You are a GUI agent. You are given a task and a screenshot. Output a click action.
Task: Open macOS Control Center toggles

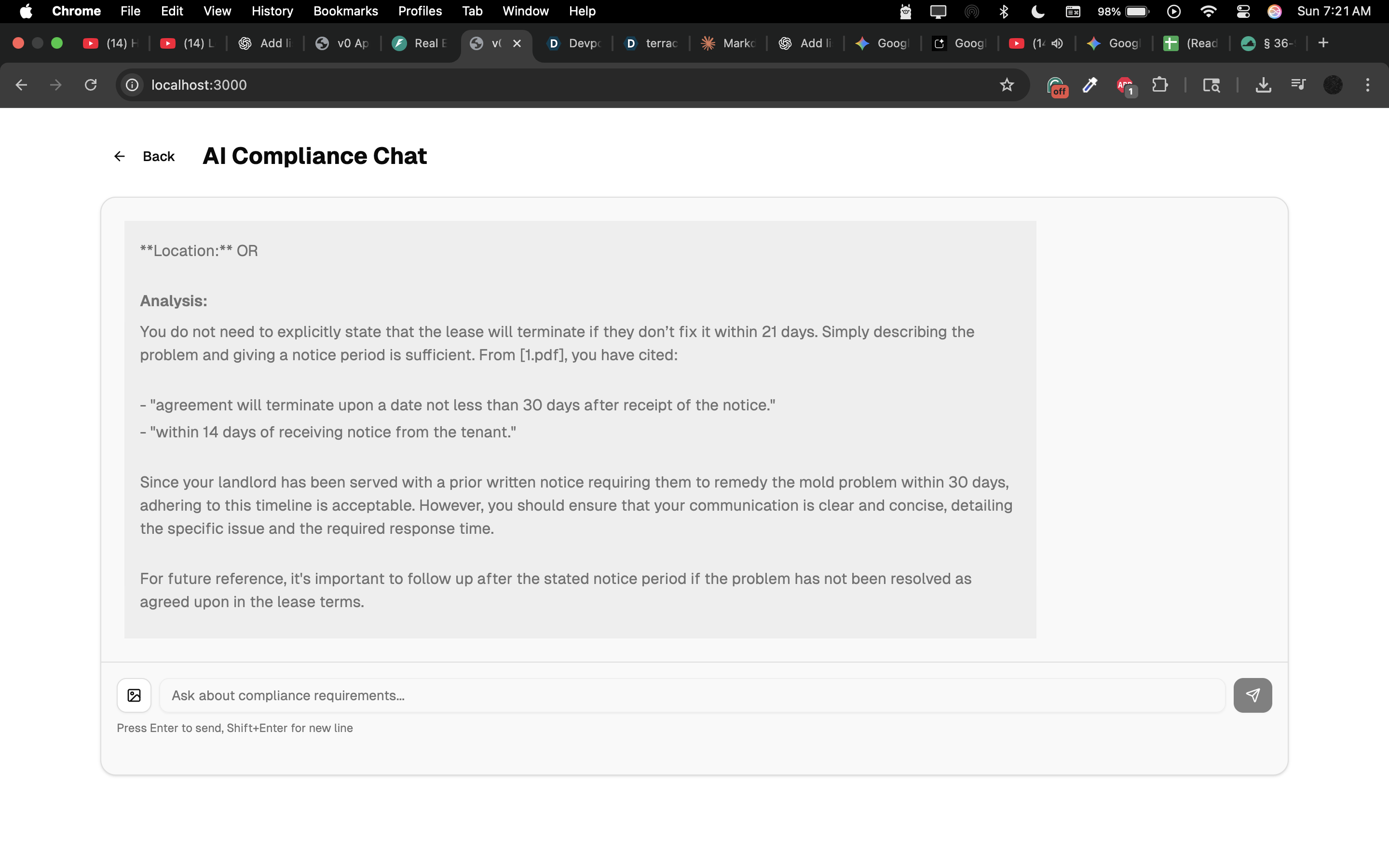1243,11
